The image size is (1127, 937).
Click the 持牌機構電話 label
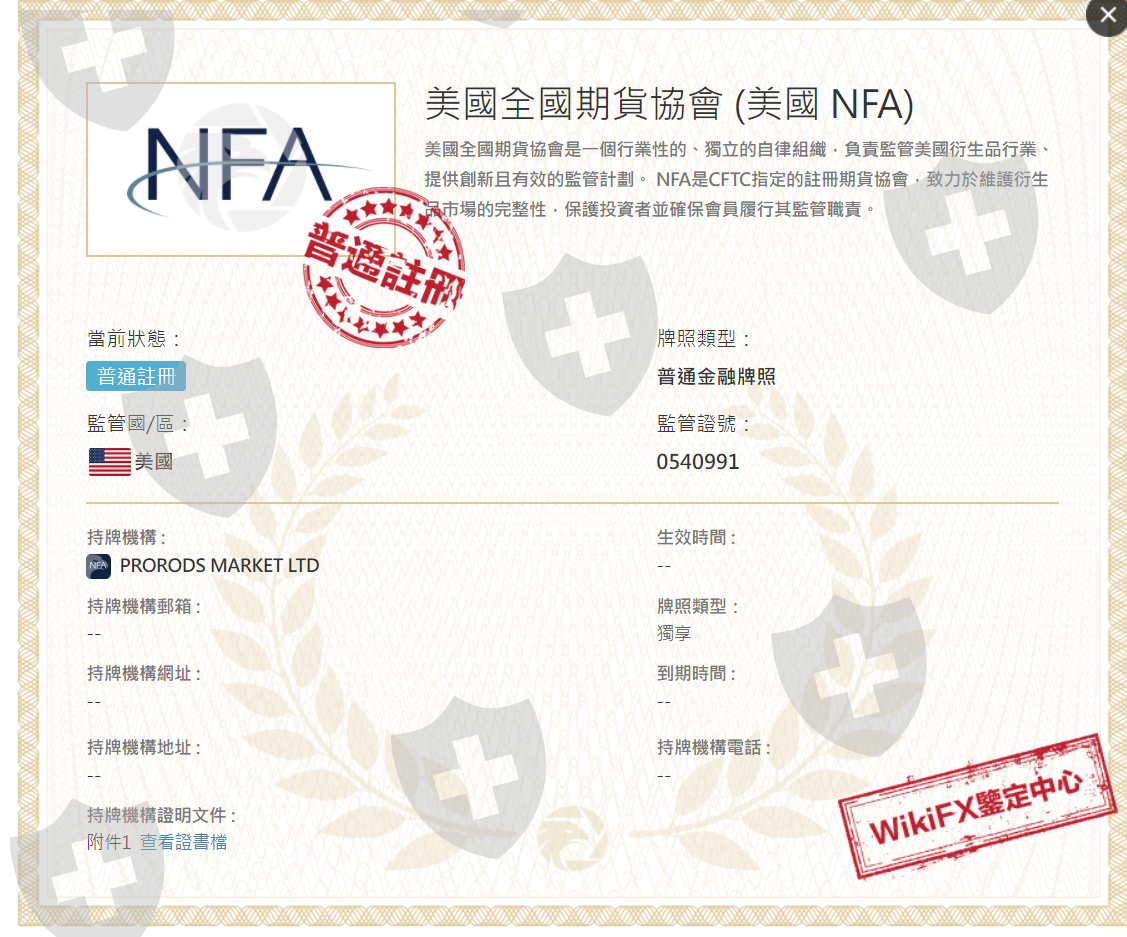click(714, 747)
